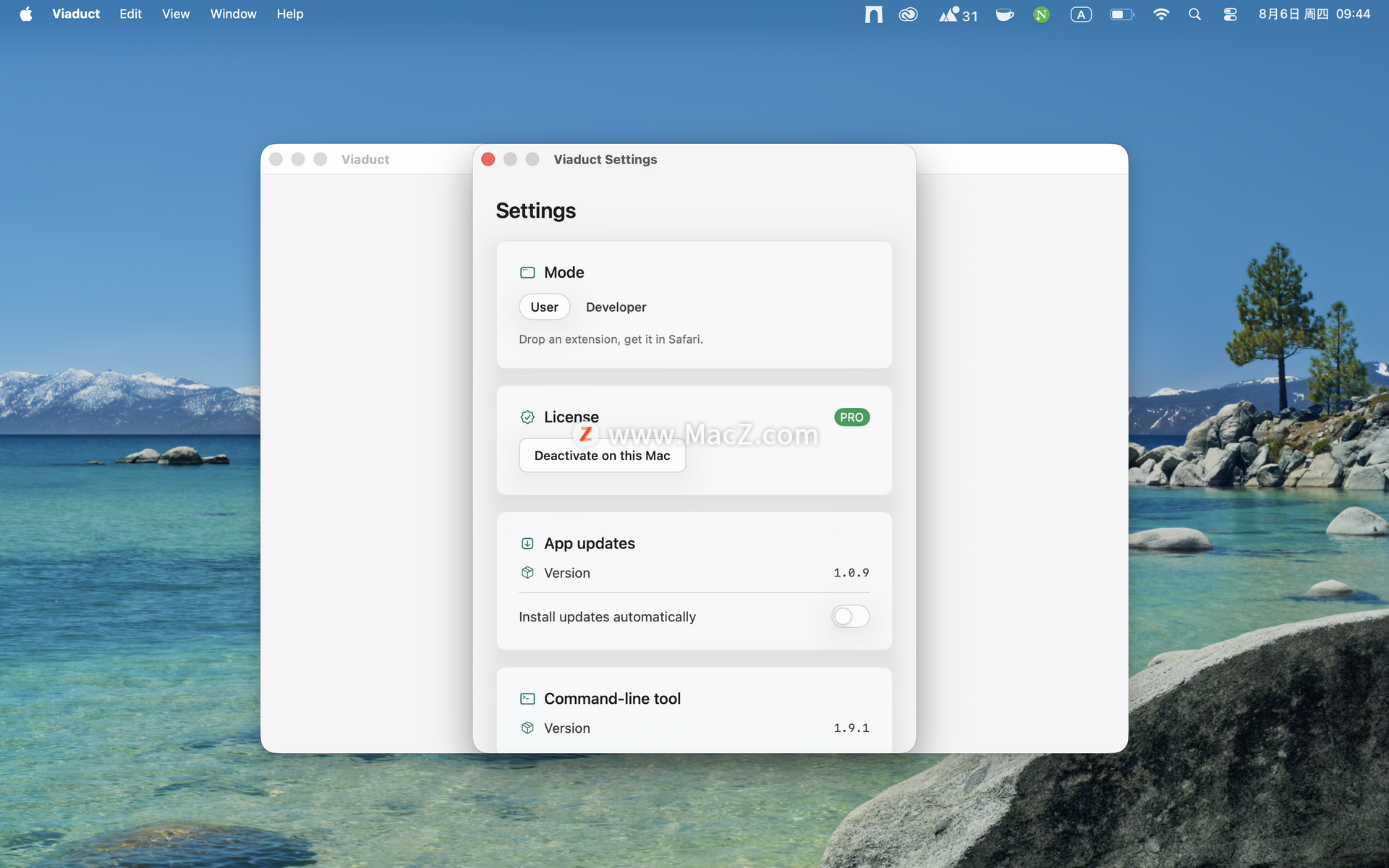Viewport: 1389px width, 868px height.
Task: Click the coffee cup menu bar icon
Action: (1005, 14)
